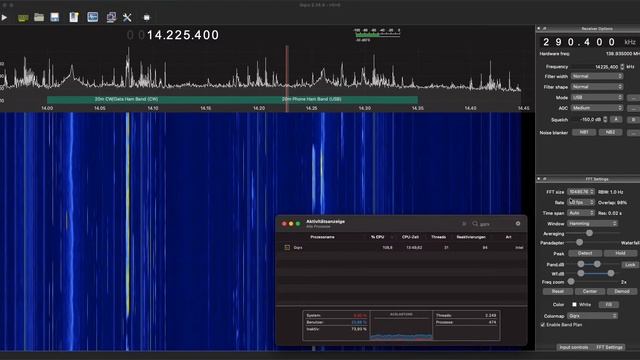Sort by the Reaktivierungen column

click(471, 237)
